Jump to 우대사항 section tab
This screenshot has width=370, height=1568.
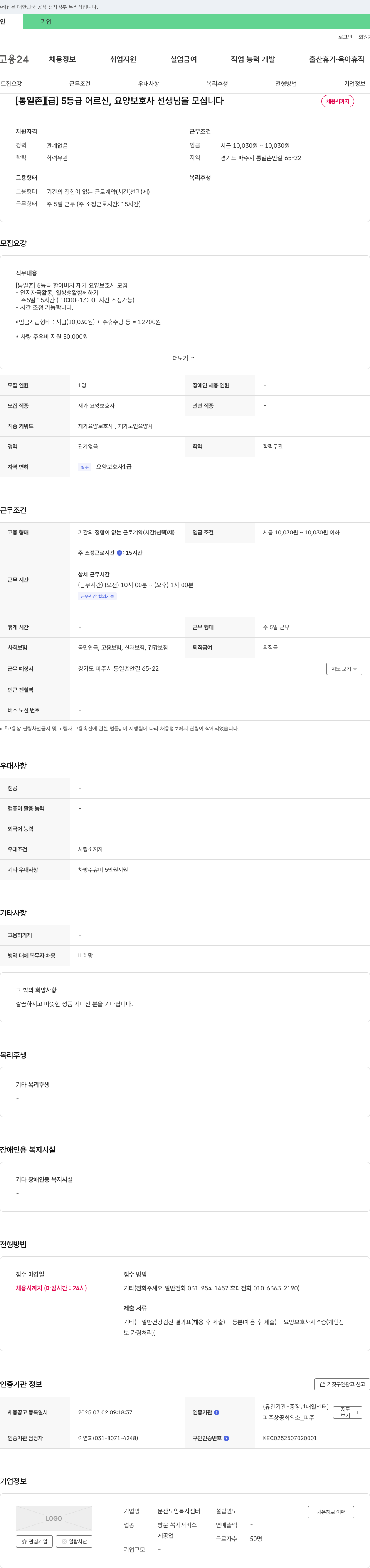[149, 84]
